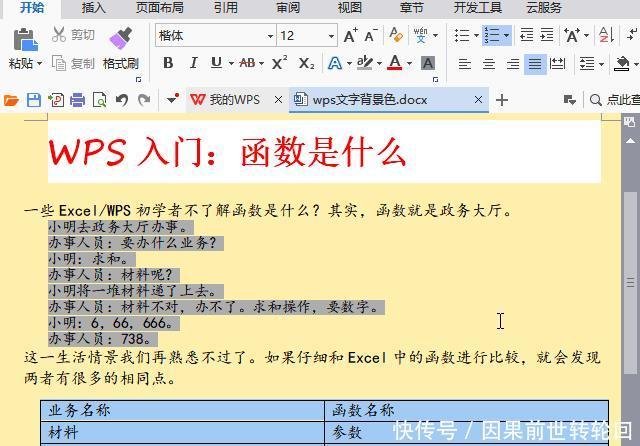Toggle superscript X² formatting
This screenshot has height=446, width=640.
(x=280, y=63)
